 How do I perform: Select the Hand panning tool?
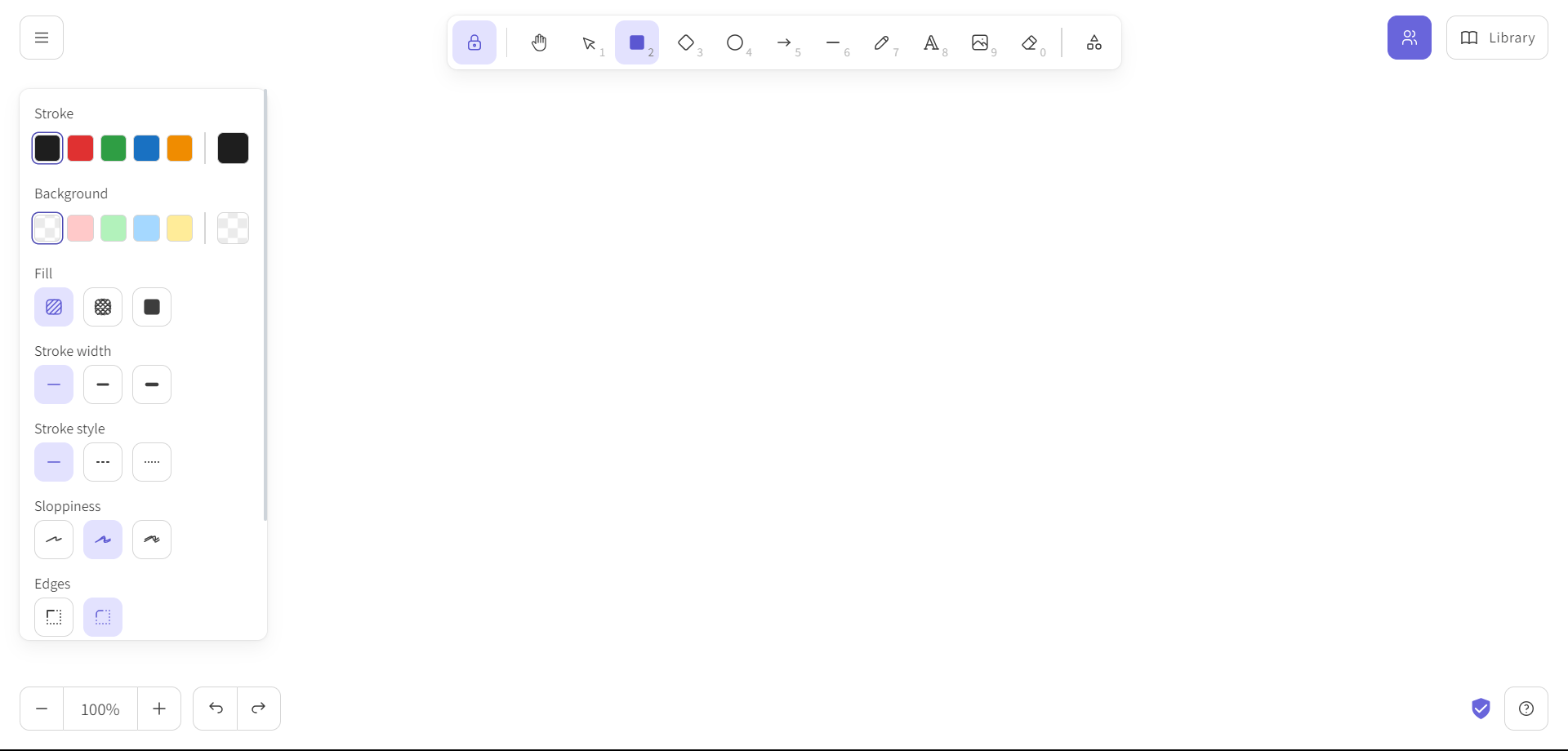point(539,42)
